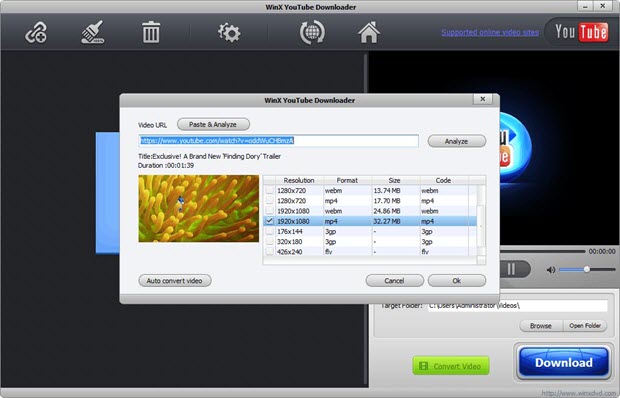620x398 pixels.
Task: Select the Clear completed tasks brush icon
Action: (x=93, y=32)
